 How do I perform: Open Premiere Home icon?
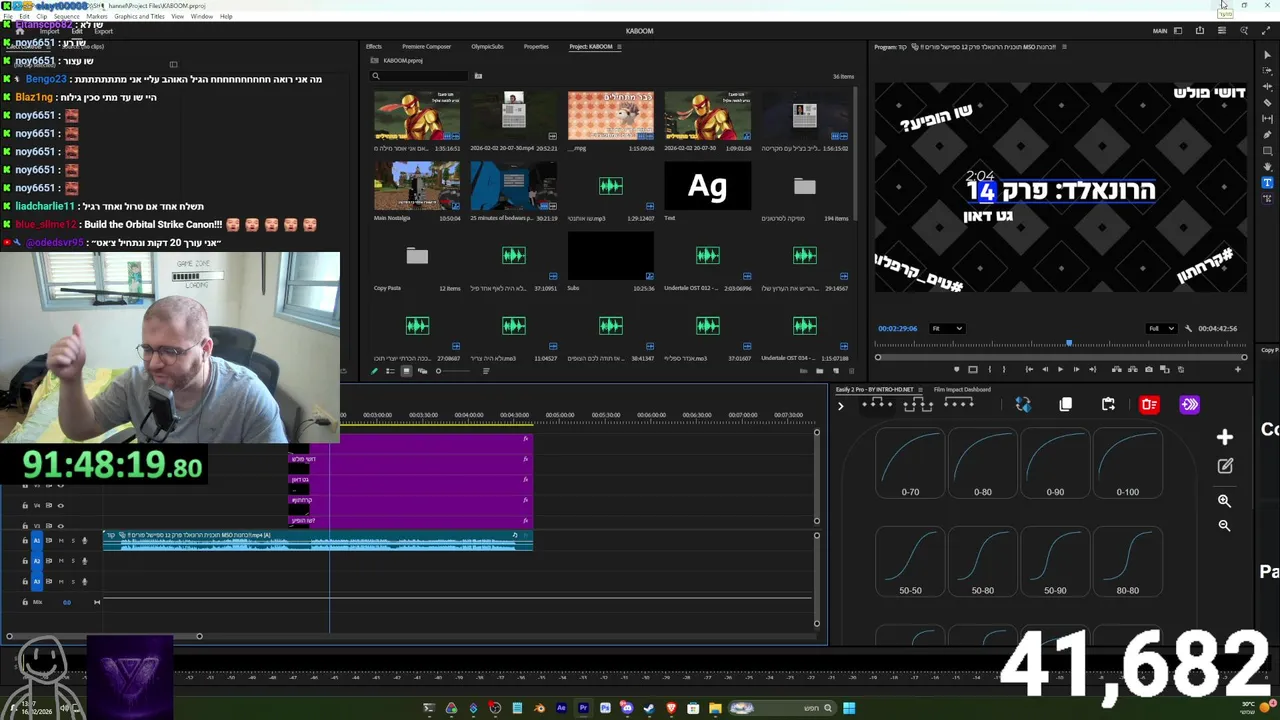coord(19,31)
